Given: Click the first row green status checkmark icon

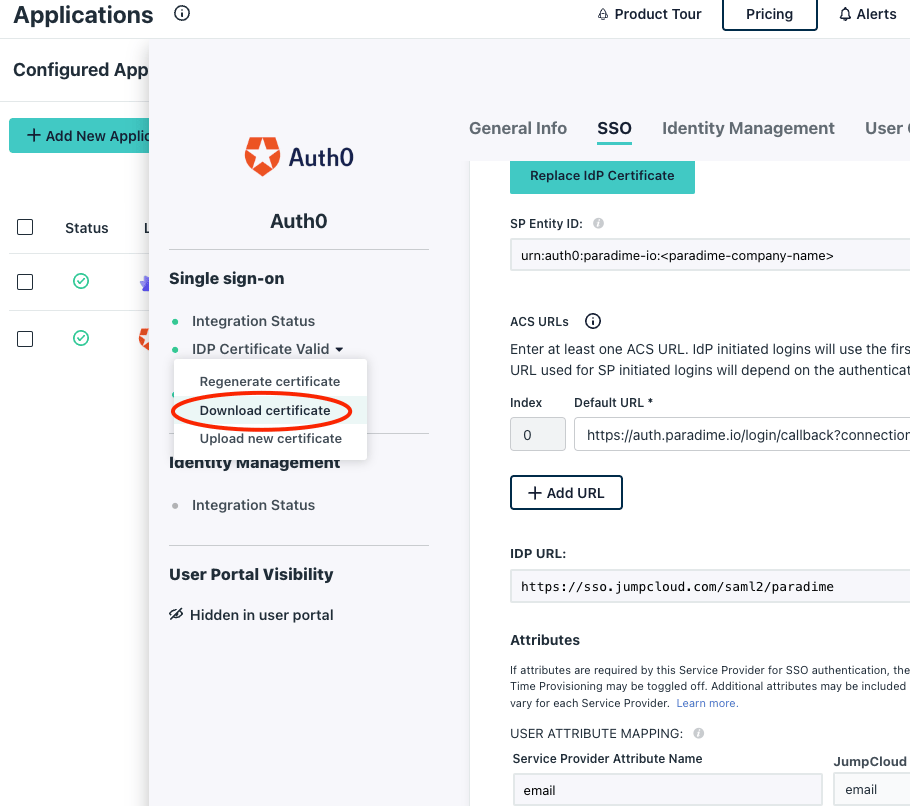Looking at the screenshot, I should click(81, 281).
